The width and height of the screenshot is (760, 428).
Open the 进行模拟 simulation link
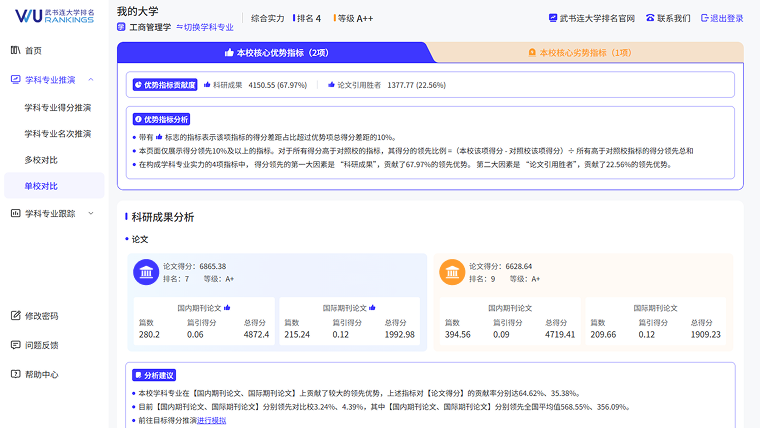tap(211, 420)
